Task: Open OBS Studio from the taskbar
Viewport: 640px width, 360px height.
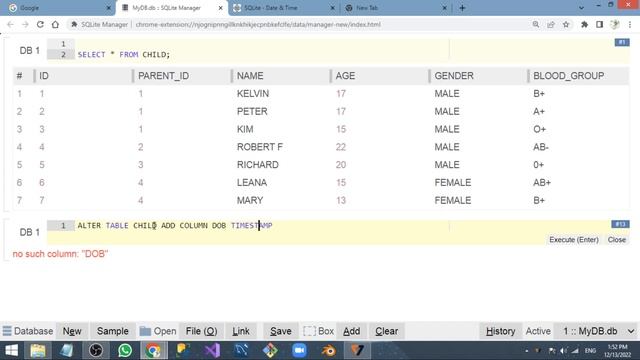Action: [x=96, y=351]
